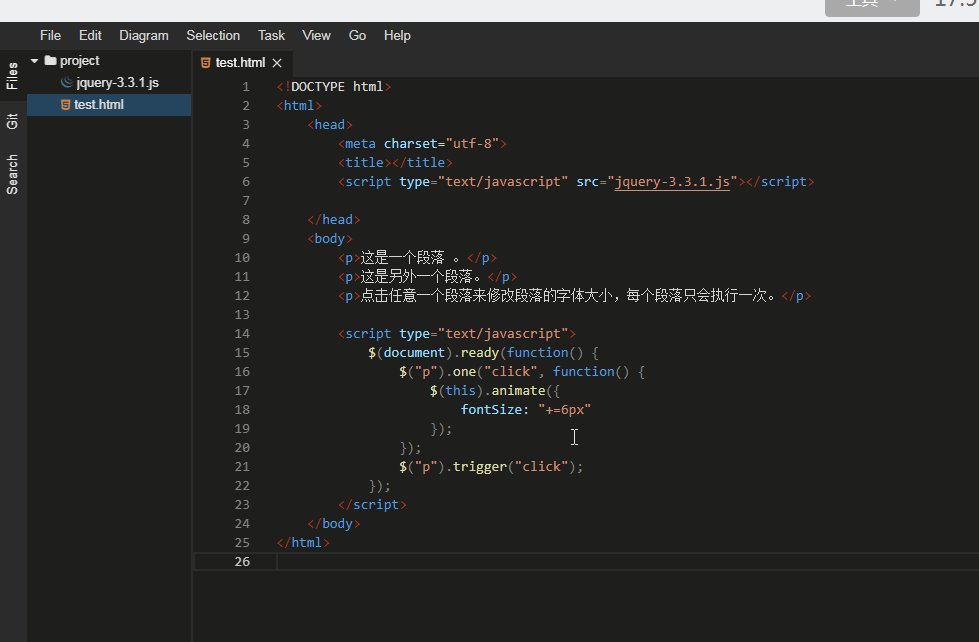The image size is (979, 642).
Task: Open the Edit menu
Action: [x=90, y=36]
